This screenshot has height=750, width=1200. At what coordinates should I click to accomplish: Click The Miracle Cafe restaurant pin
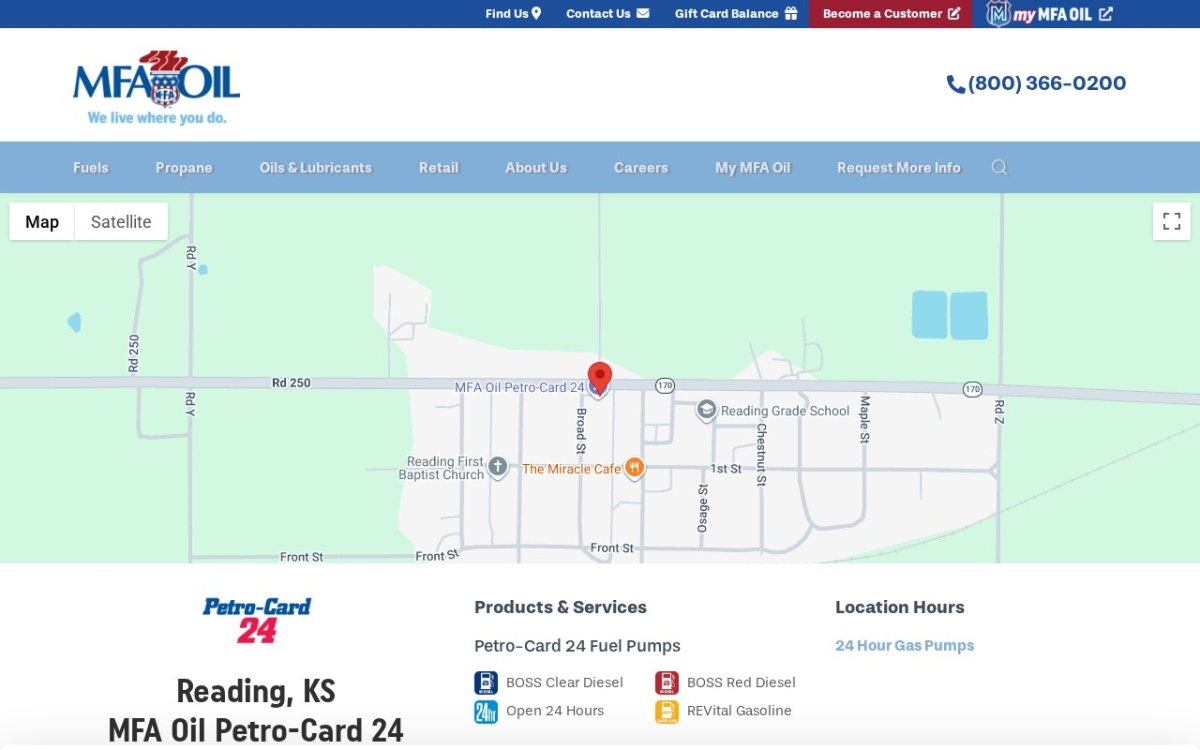pos(635,467)
